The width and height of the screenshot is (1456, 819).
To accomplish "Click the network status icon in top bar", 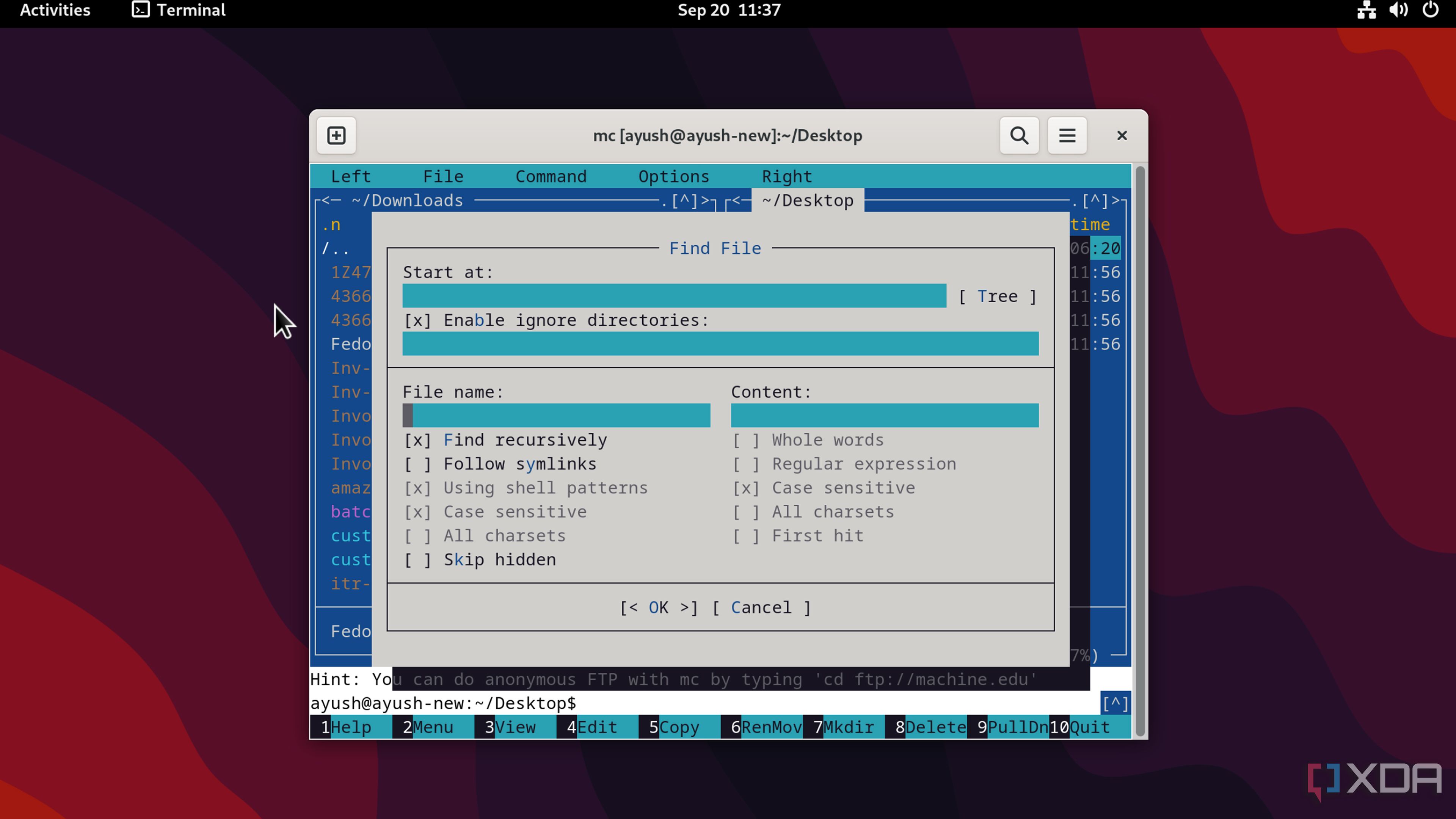I will pyautogui.click(x=1366, y=10).
